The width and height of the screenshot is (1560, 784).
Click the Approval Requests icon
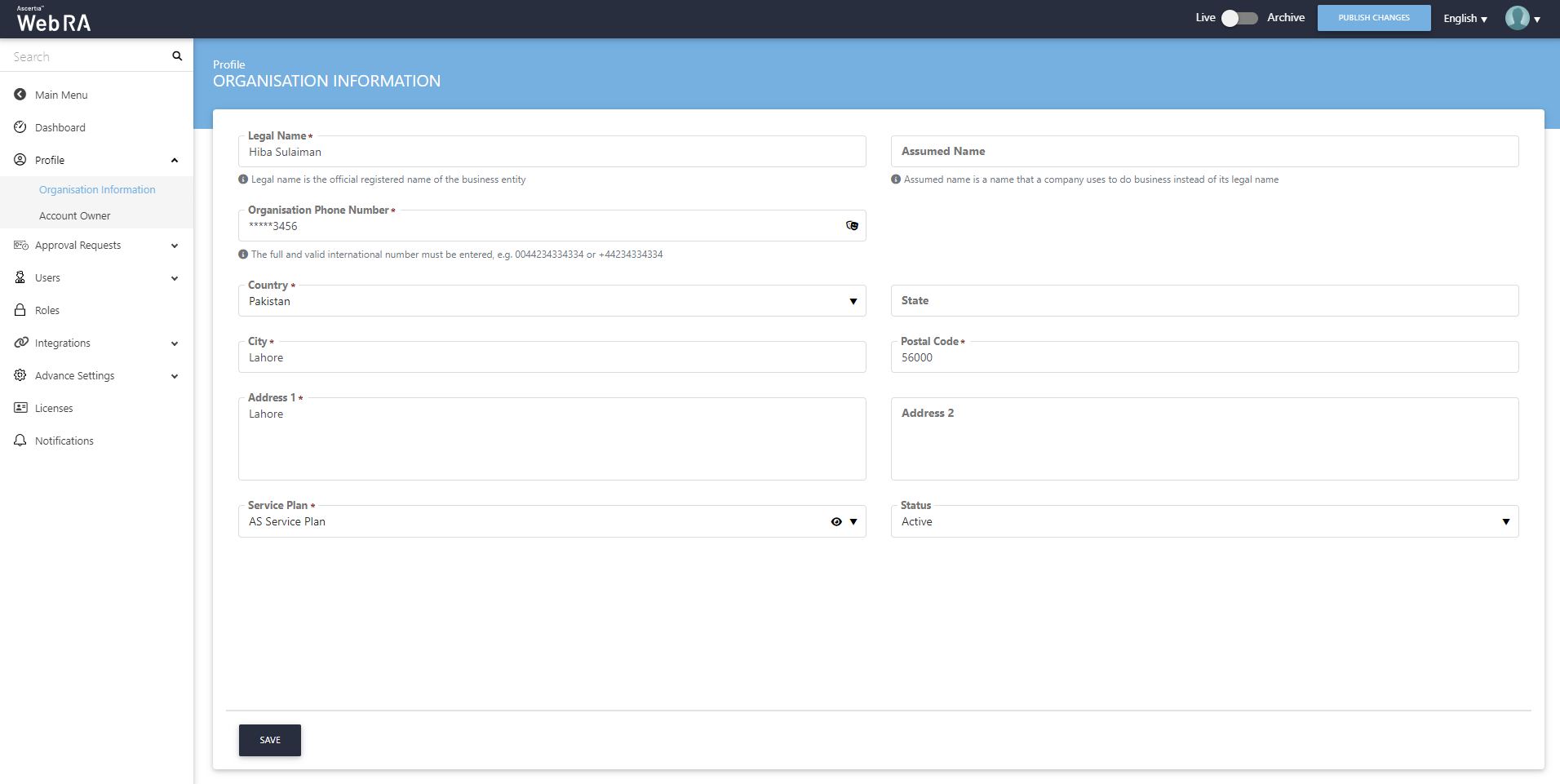click(x=20, y=245)
